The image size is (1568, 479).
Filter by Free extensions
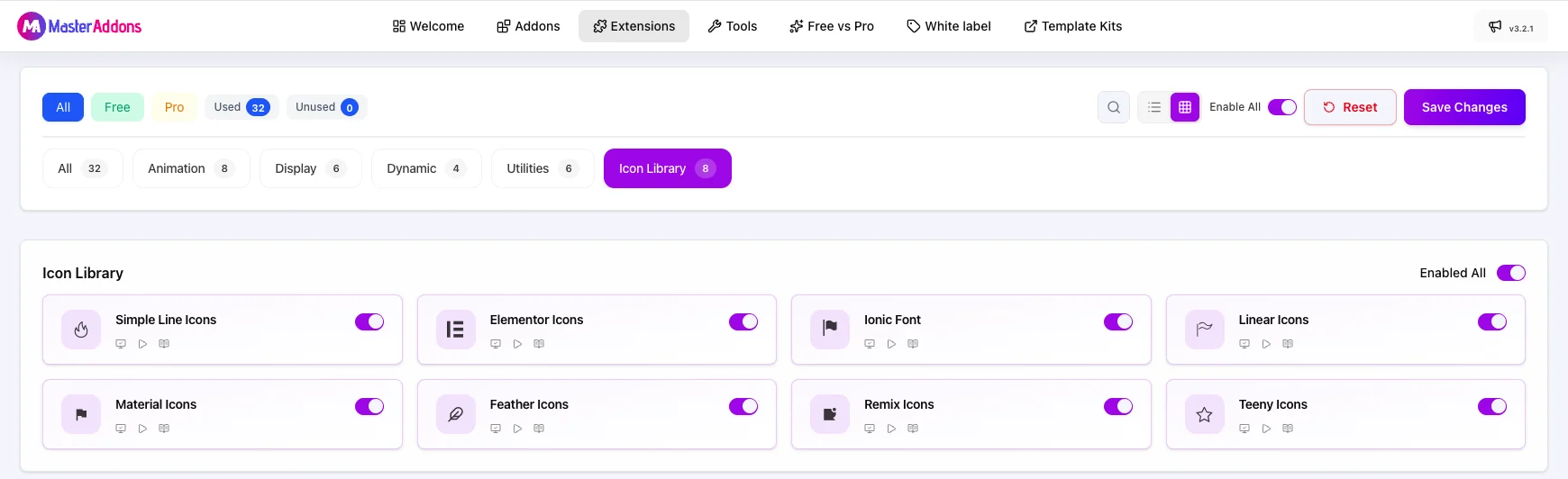coord(117,107)
